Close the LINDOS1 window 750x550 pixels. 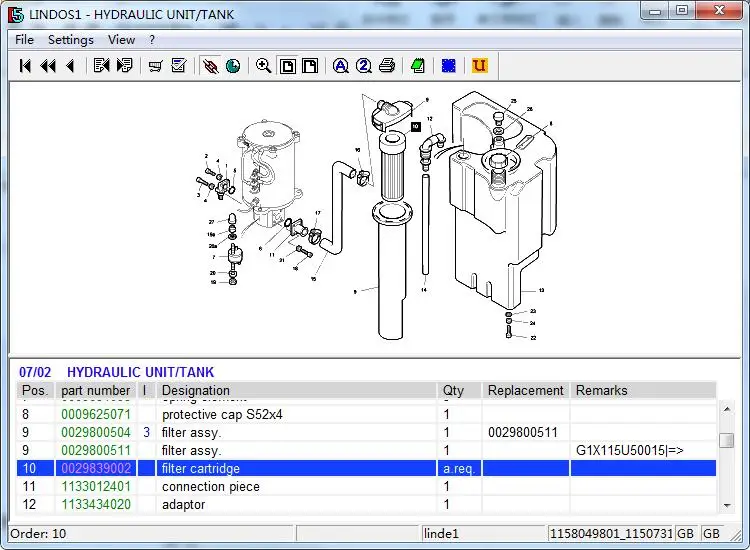tap(719, 11)
